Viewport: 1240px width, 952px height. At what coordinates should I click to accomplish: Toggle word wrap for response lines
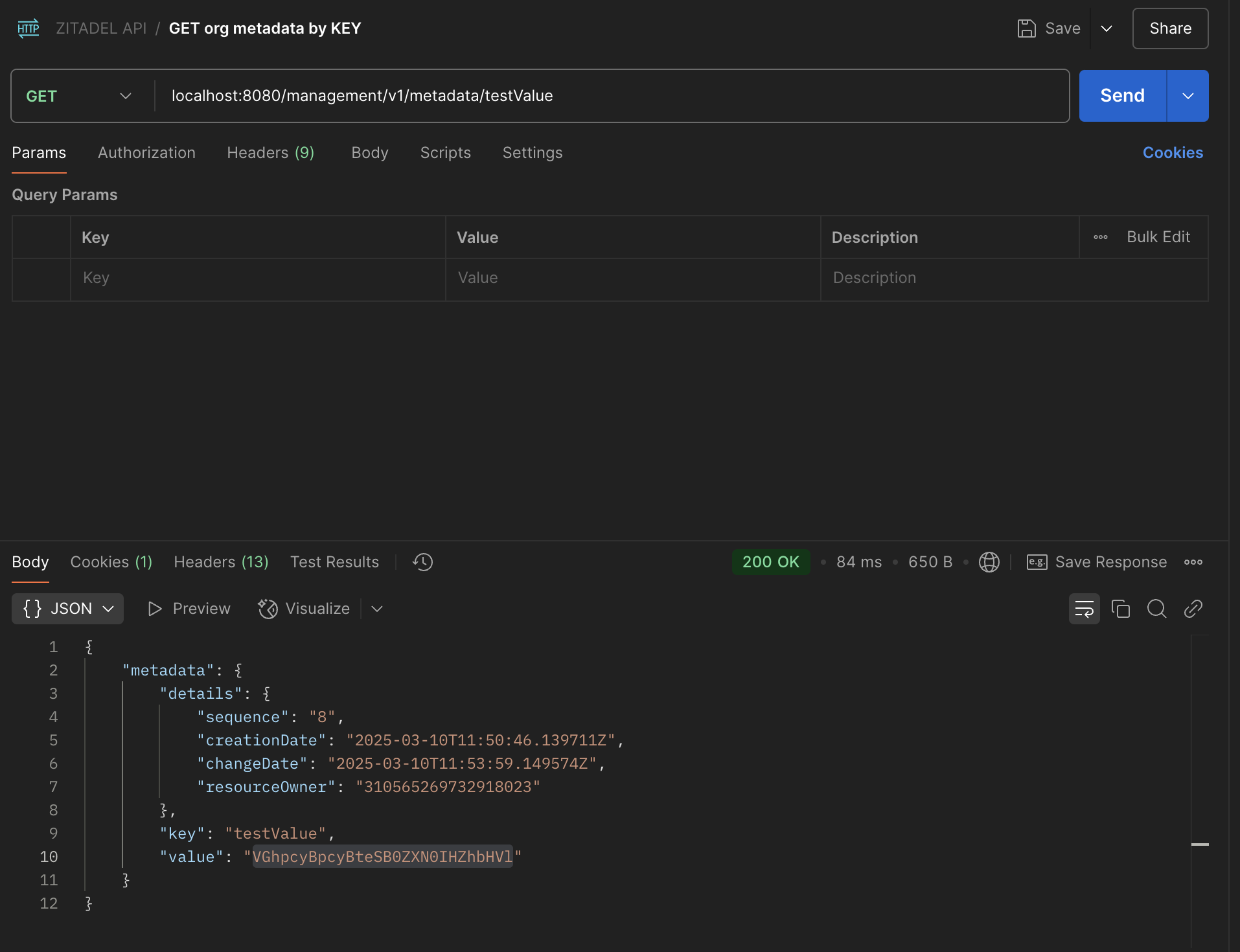tap(1084, 609)
